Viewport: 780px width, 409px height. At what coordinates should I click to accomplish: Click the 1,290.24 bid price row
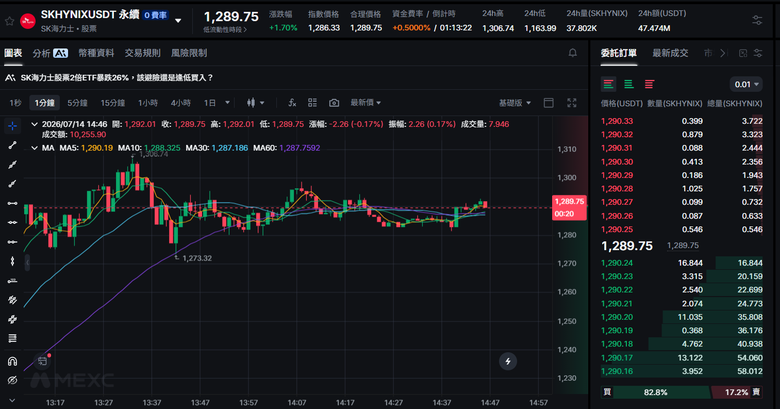click(x=682, y=263)
